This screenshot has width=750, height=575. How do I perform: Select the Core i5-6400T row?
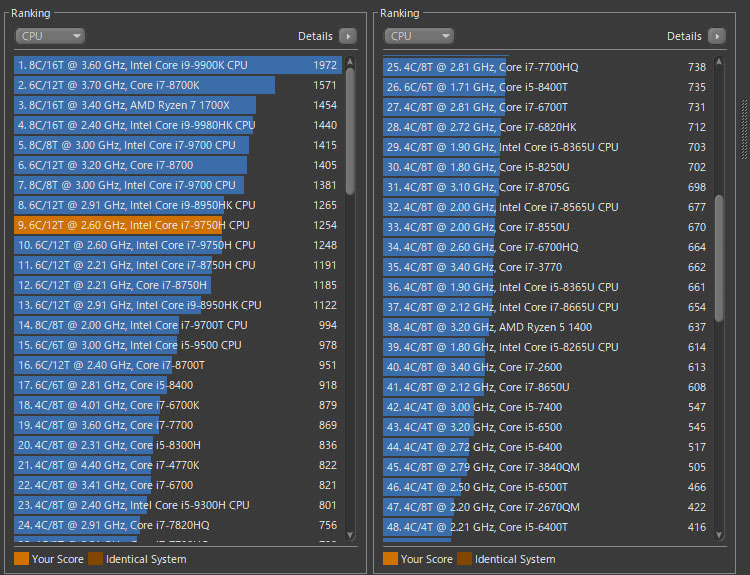point(547,528)
